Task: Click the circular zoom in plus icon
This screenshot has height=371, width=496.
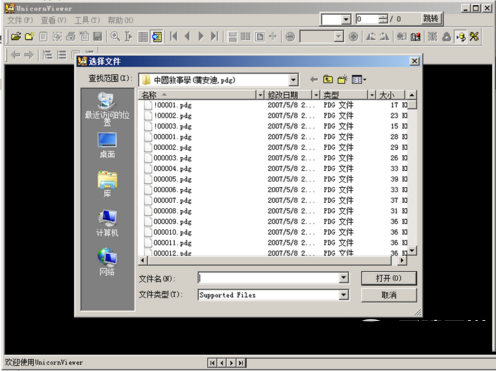Action: (353, 36)
